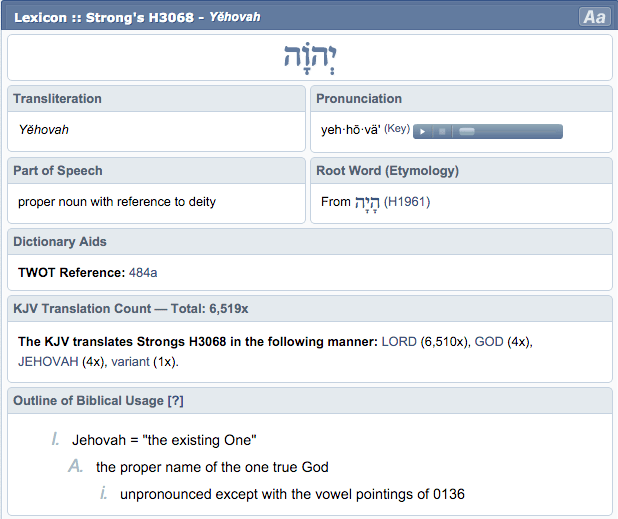618x519 pixels.
Task: Click the Part of Speech header
Action: (x=58, y=170)
